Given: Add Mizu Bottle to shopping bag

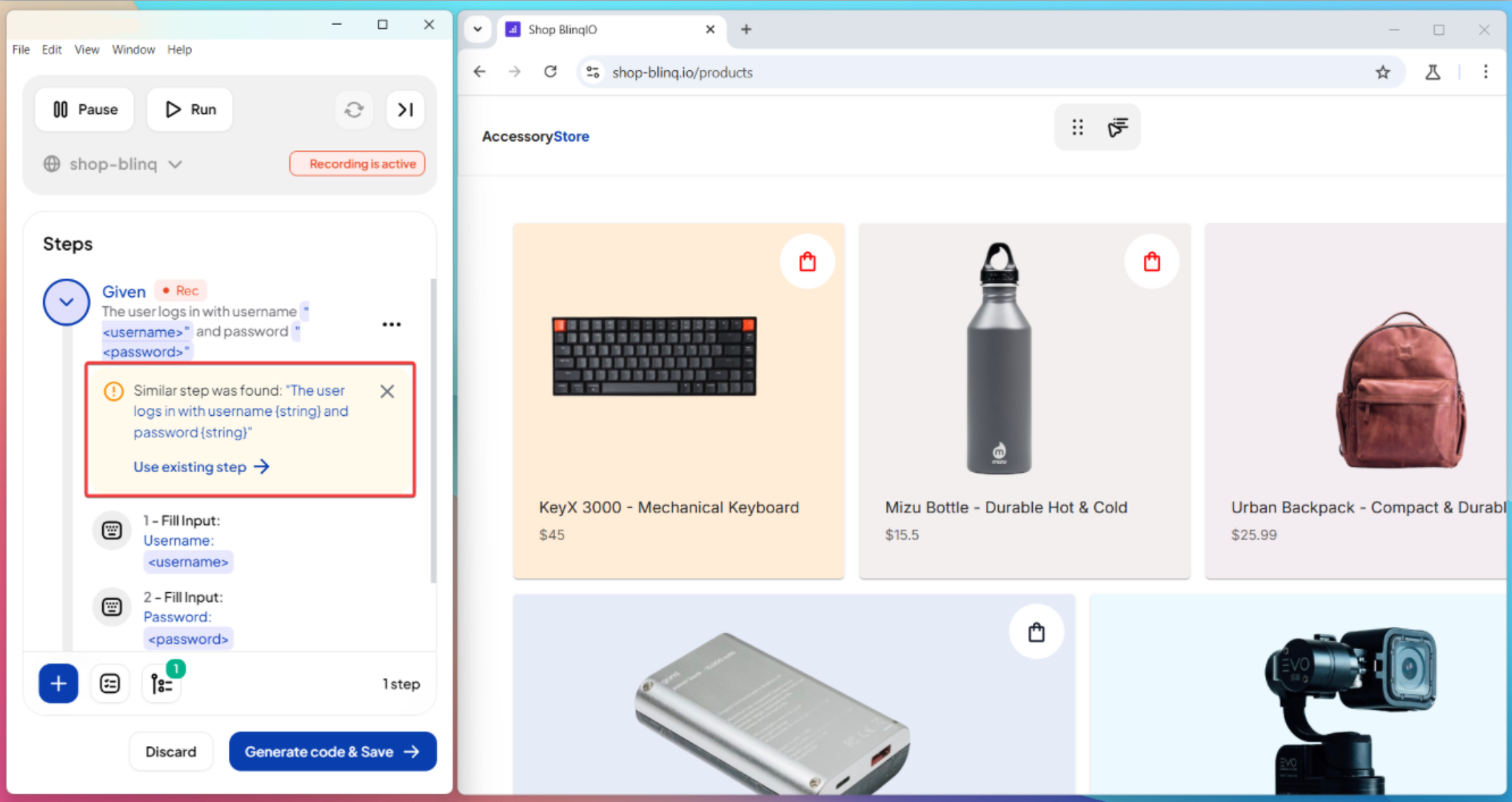Looking at the screenshot, I should (x=1152, y=262).
